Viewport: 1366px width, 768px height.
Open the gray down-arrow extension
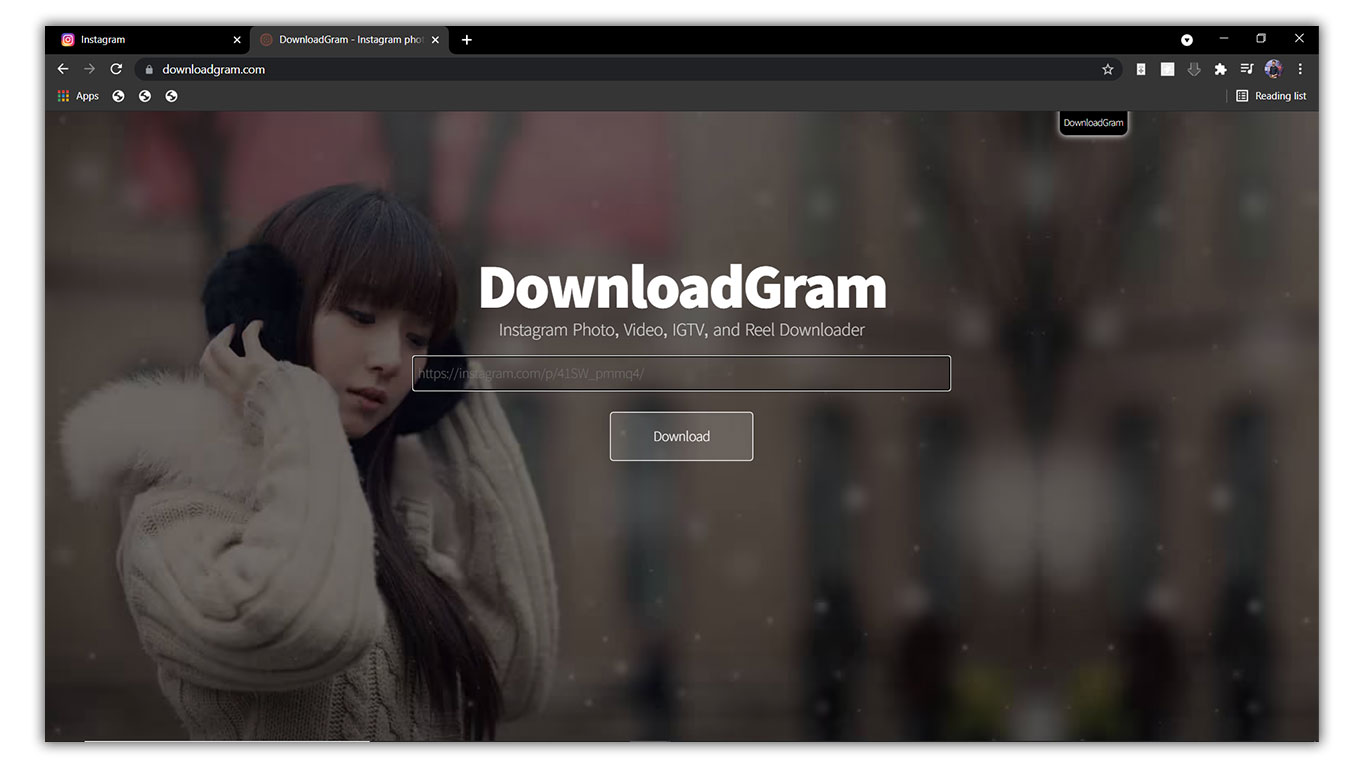(x=1193, y=69)
